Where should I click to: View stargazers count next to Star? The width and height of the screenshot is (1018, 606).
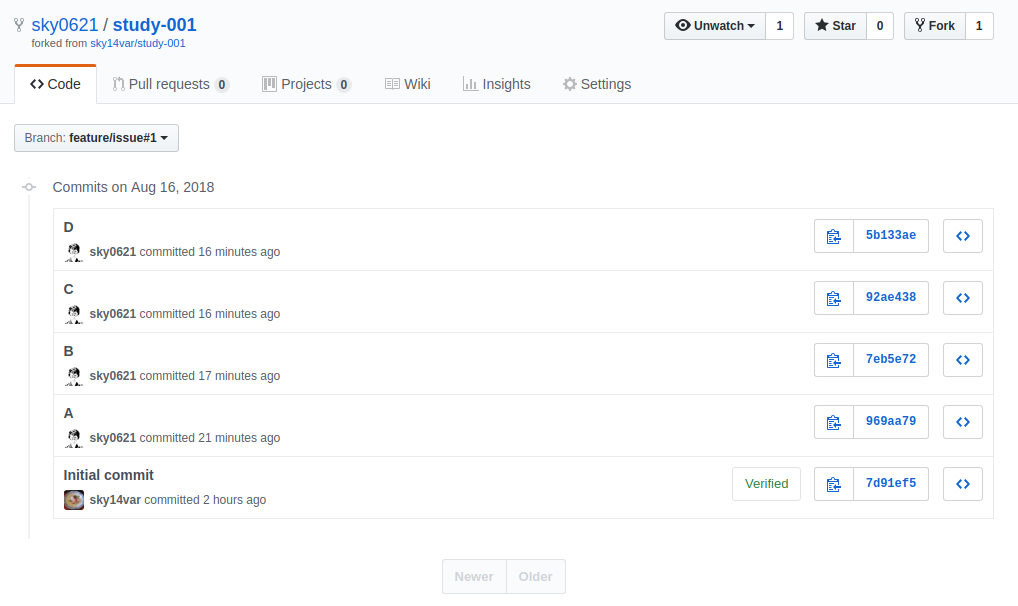click(x=880, y=26)
